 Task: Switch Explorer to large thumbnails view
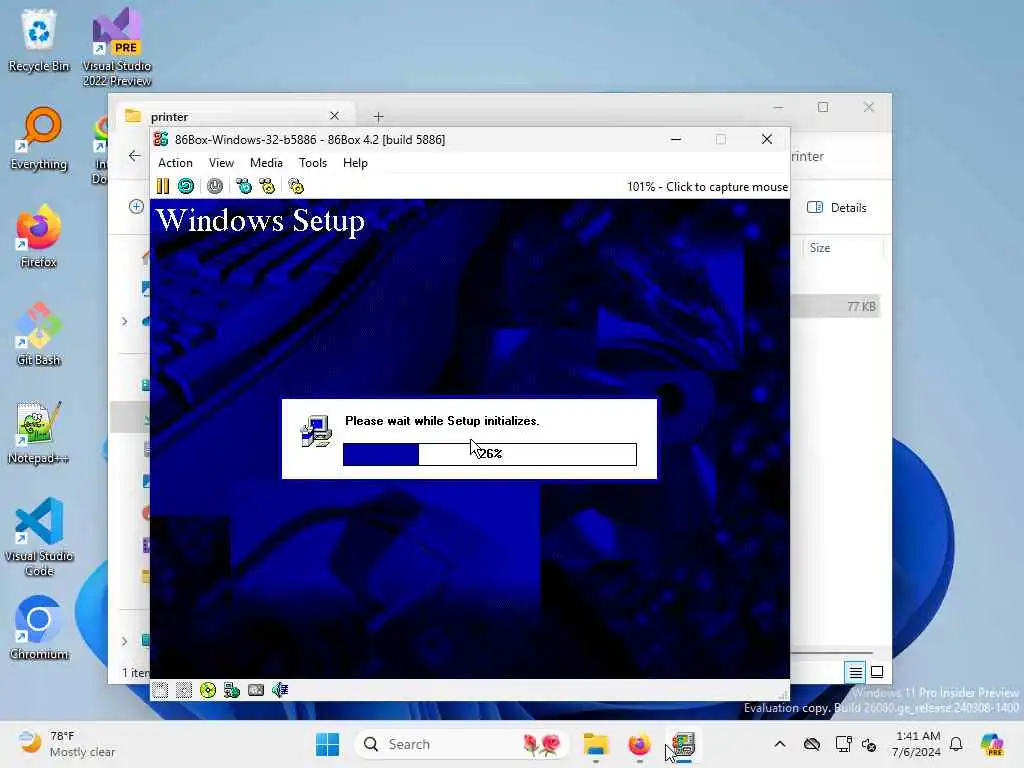tap(877, 672)
